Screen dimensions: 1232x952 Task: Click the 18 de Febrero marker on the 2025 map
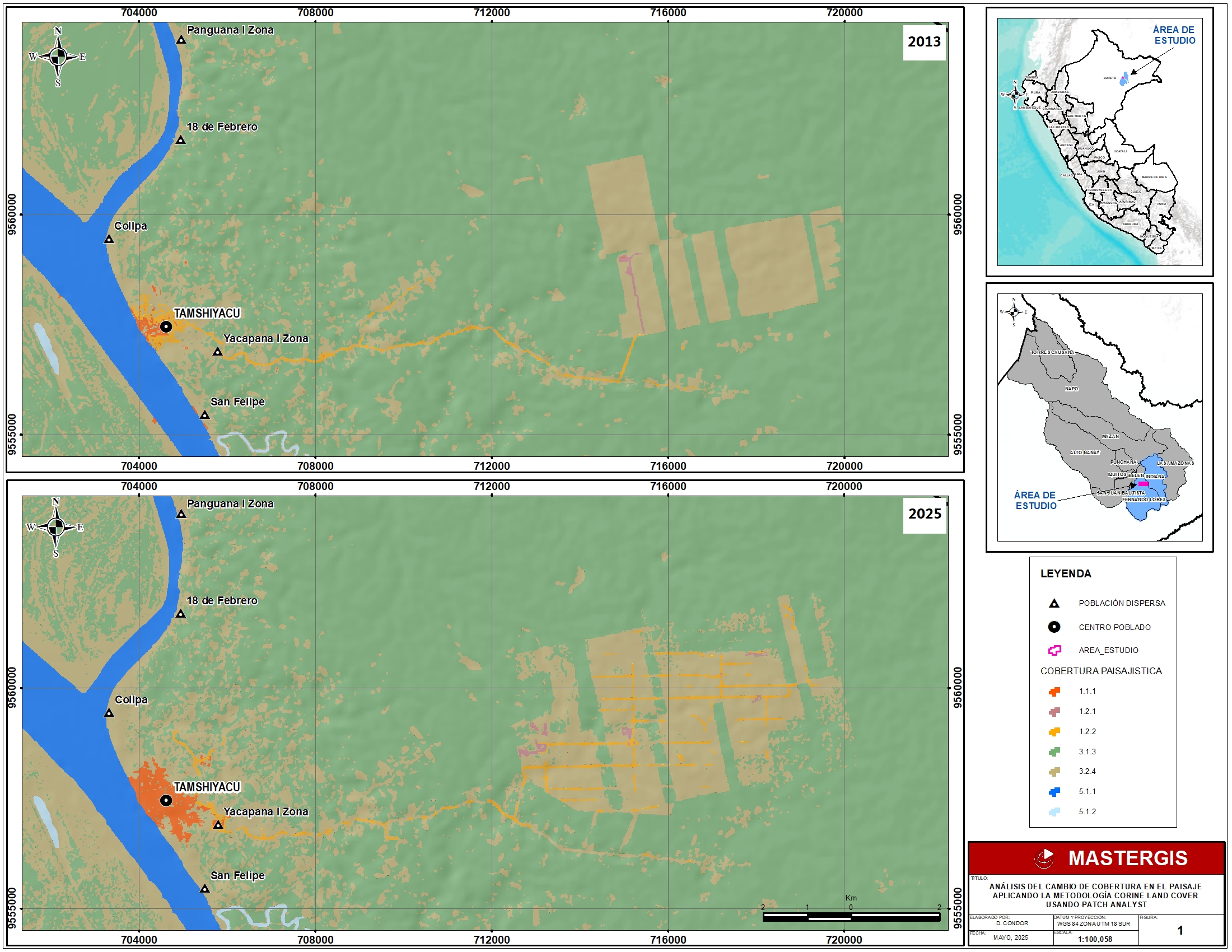tap(180, 614)
